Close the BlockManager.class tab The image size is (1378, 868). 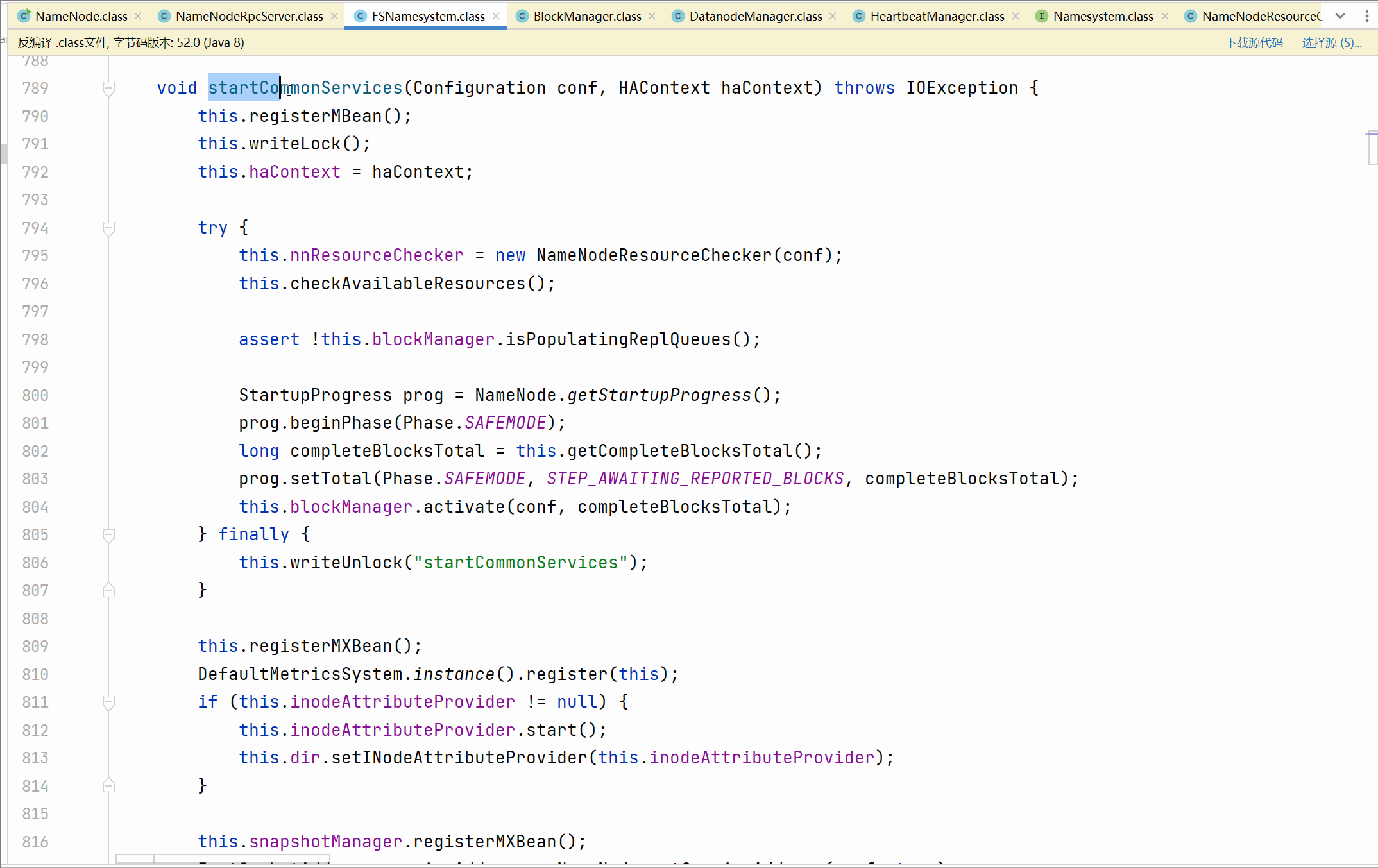click(x=652, y=16)
